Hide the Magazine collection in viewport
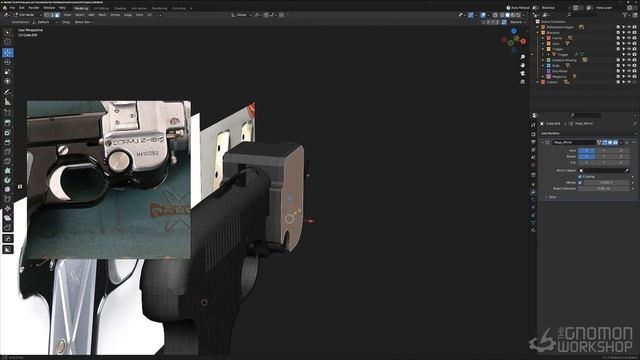 (629, 76)
